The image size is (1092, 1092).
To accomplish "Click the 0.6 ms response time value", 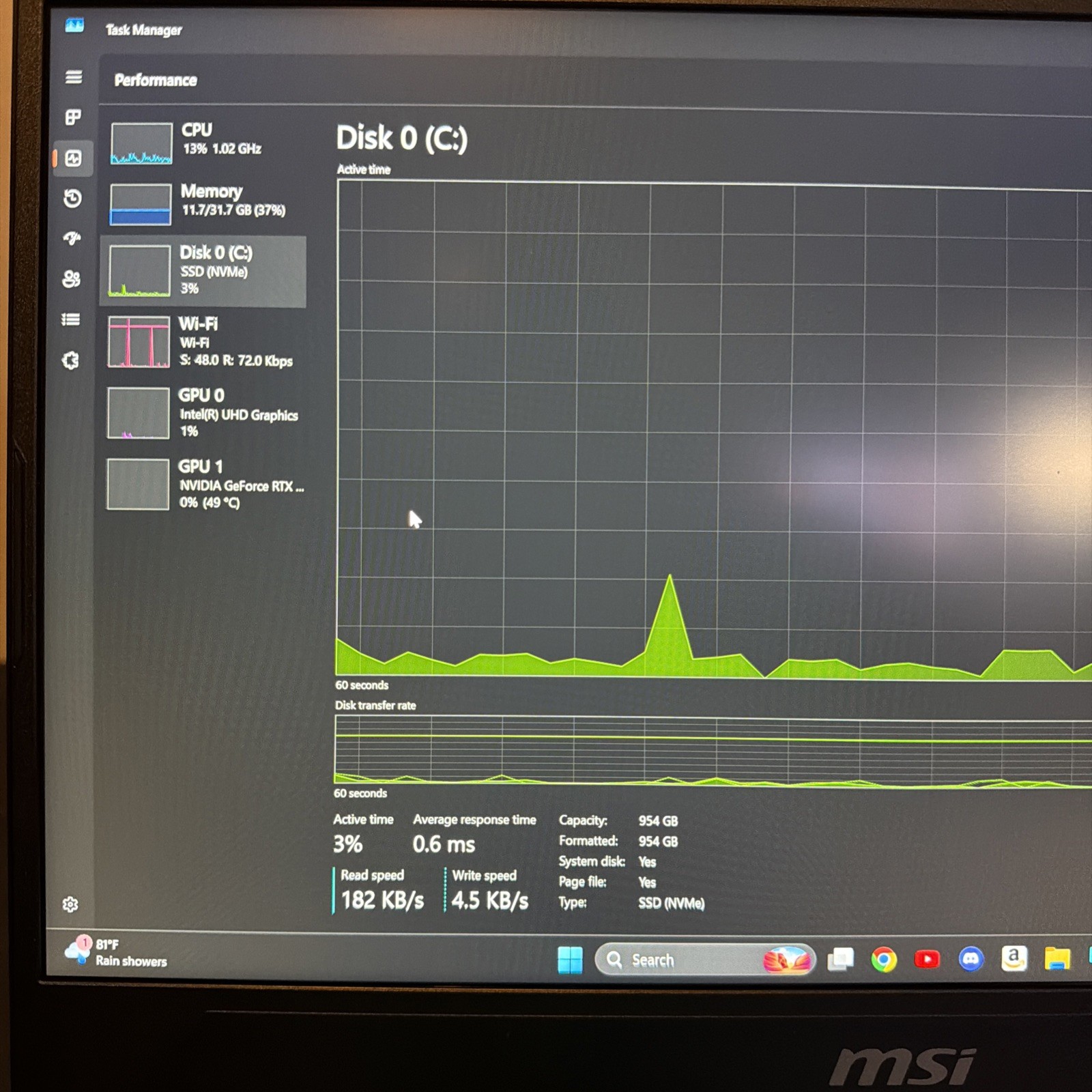I will pyautogui.click(x=444, y=845).
